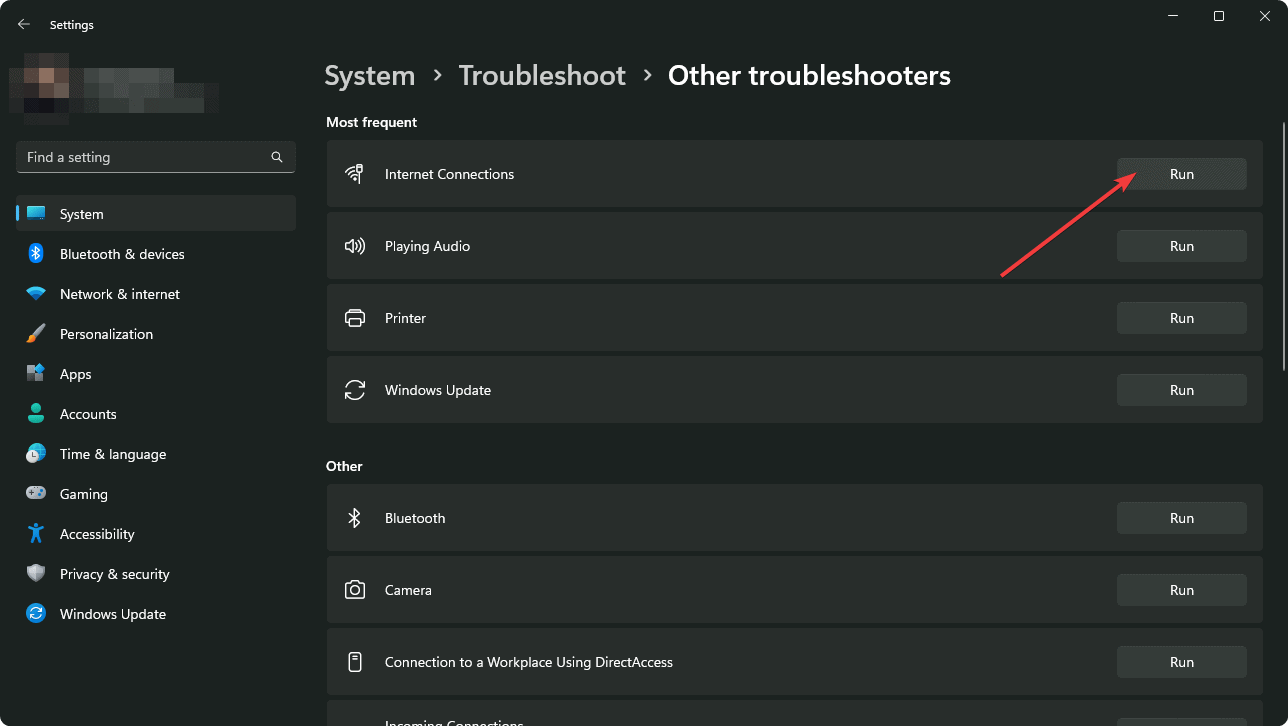Run the Internet Connections troubleshooter
Viewport: 1288px width, 726px height.
tap(1181, 173)
